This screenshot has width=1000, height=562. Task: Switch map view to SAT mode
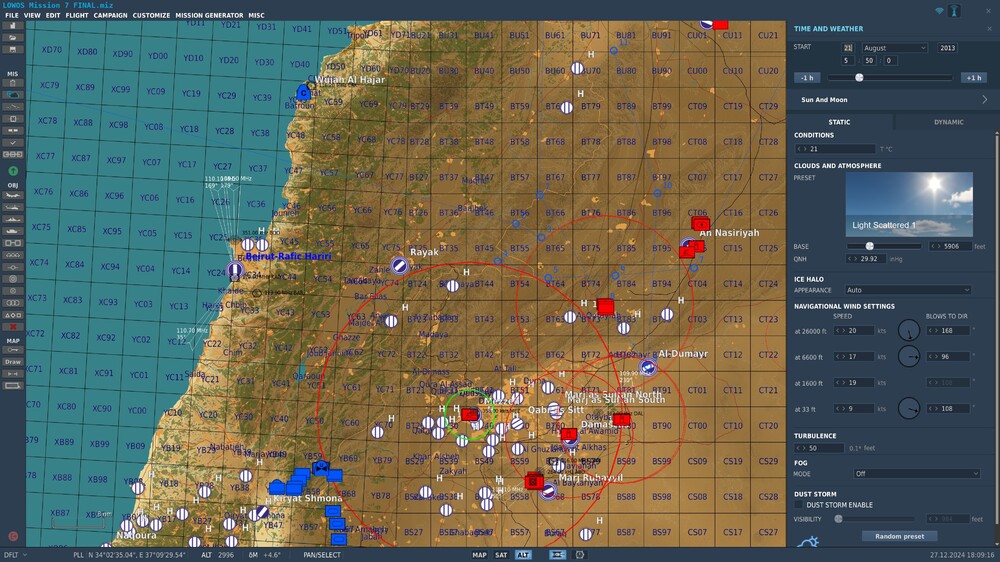click(x=501, y=555)
